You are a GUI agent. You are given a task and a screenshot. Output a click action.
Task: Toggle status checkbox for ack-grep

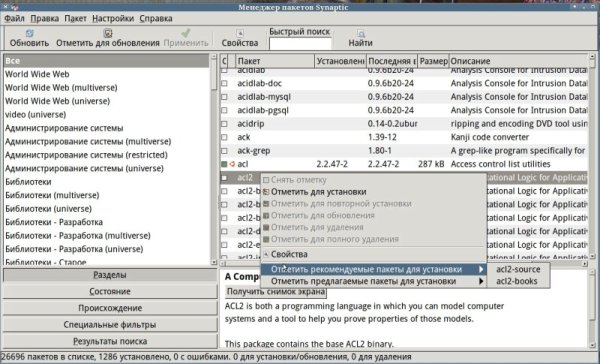pyautogui.click(x=224, y=151)
